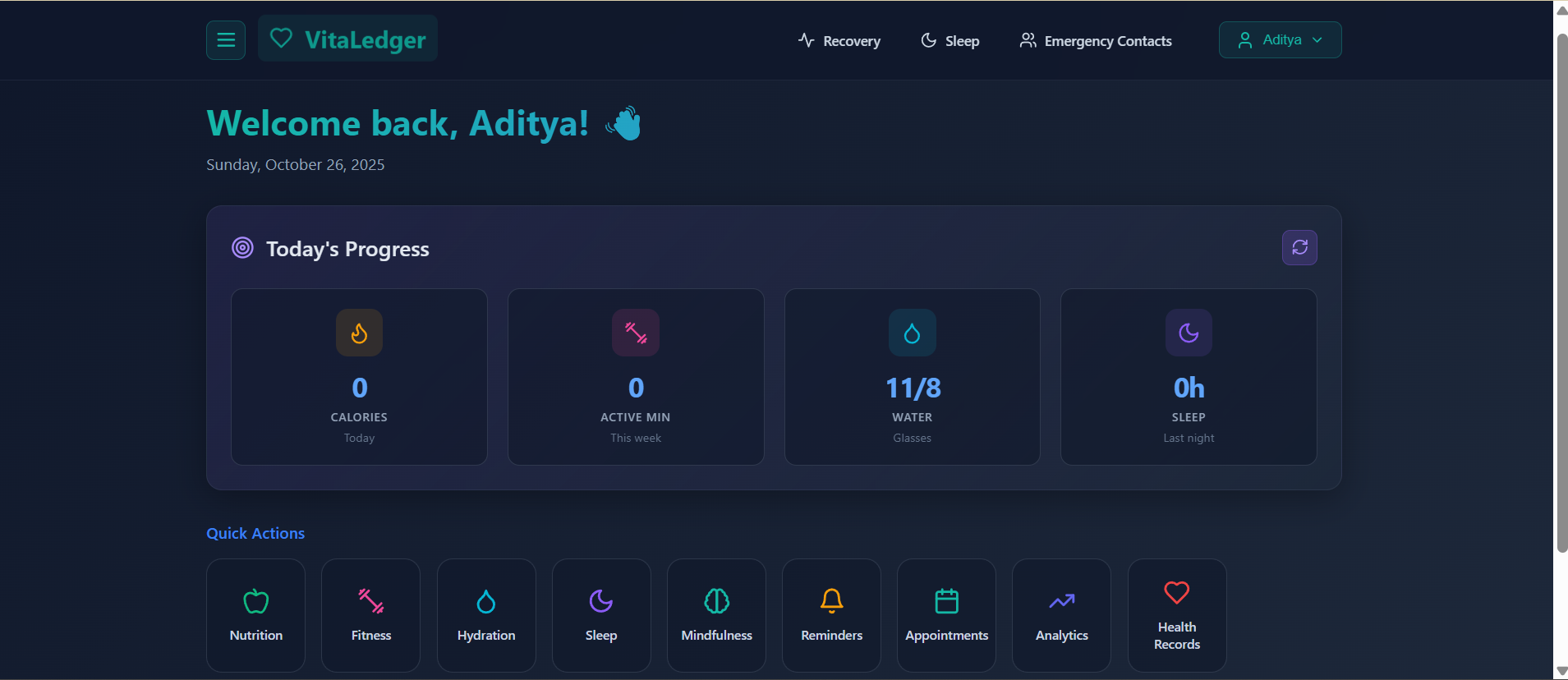The width and height of the screenshot is (1568, 680).
Task: Click the ACTIVE MIN label
Action: (x=636, y=417)
